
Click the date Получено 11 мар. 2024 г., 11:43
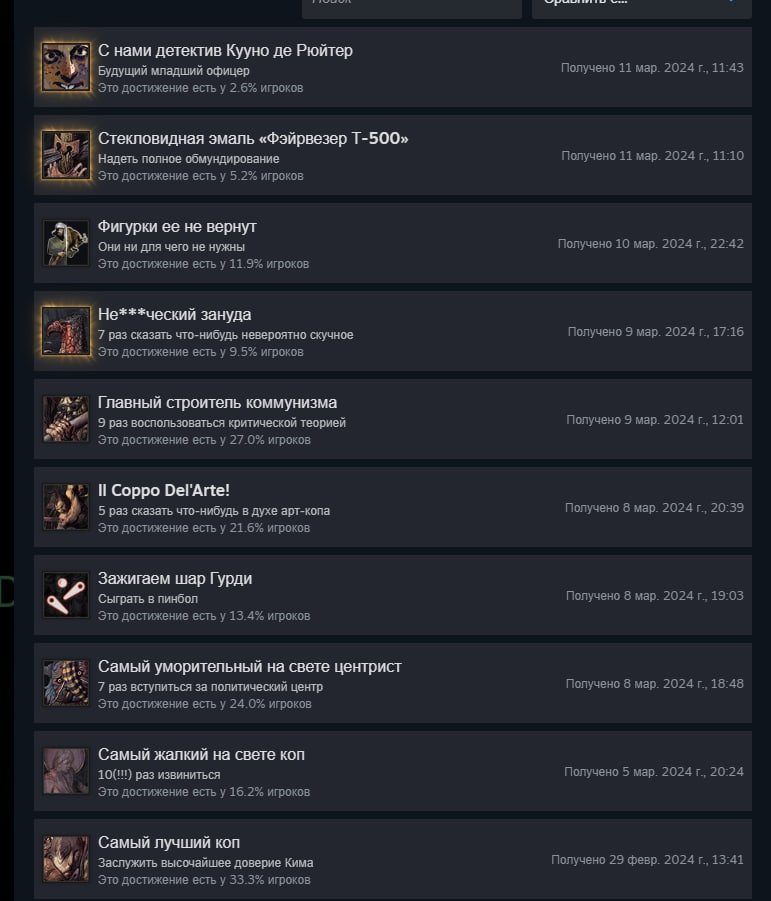pyautogui.click(x=652, y=68)
